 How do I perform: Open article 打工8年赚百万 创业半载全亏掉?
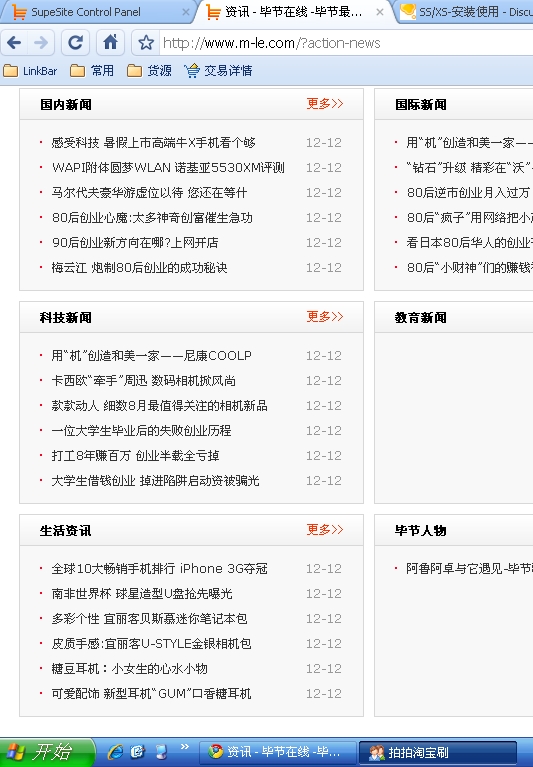(135, 455)
